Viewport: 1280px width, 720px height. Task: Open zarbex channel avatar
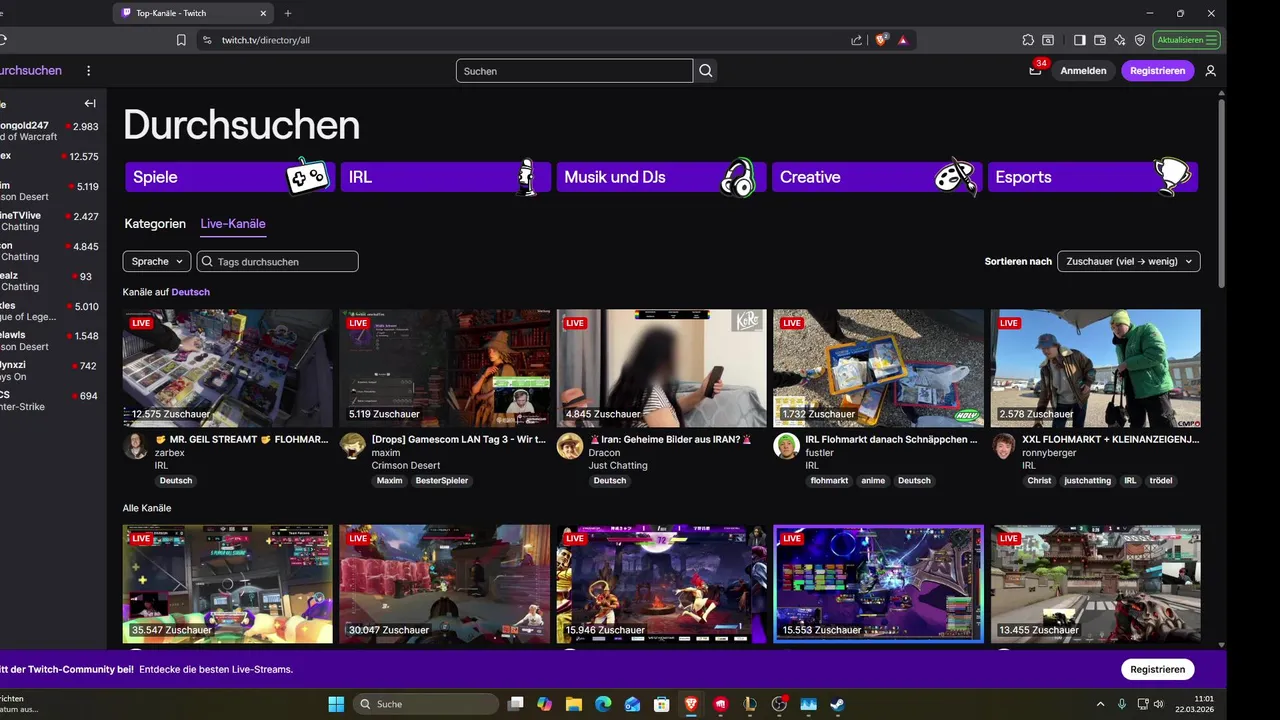pyautogui.click(x=135, y=446)
